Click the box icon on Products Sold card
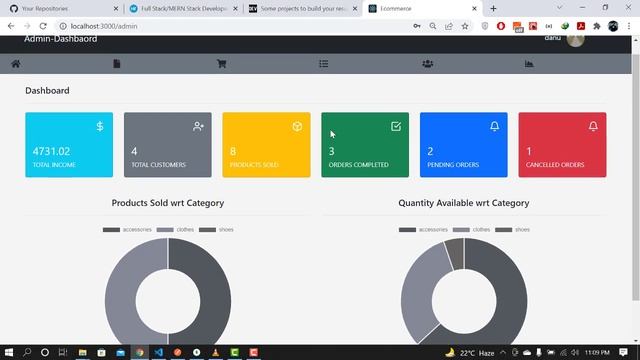The width and height of the screenshot is (640, 360). pyautogui.click(x=297, y=127)
